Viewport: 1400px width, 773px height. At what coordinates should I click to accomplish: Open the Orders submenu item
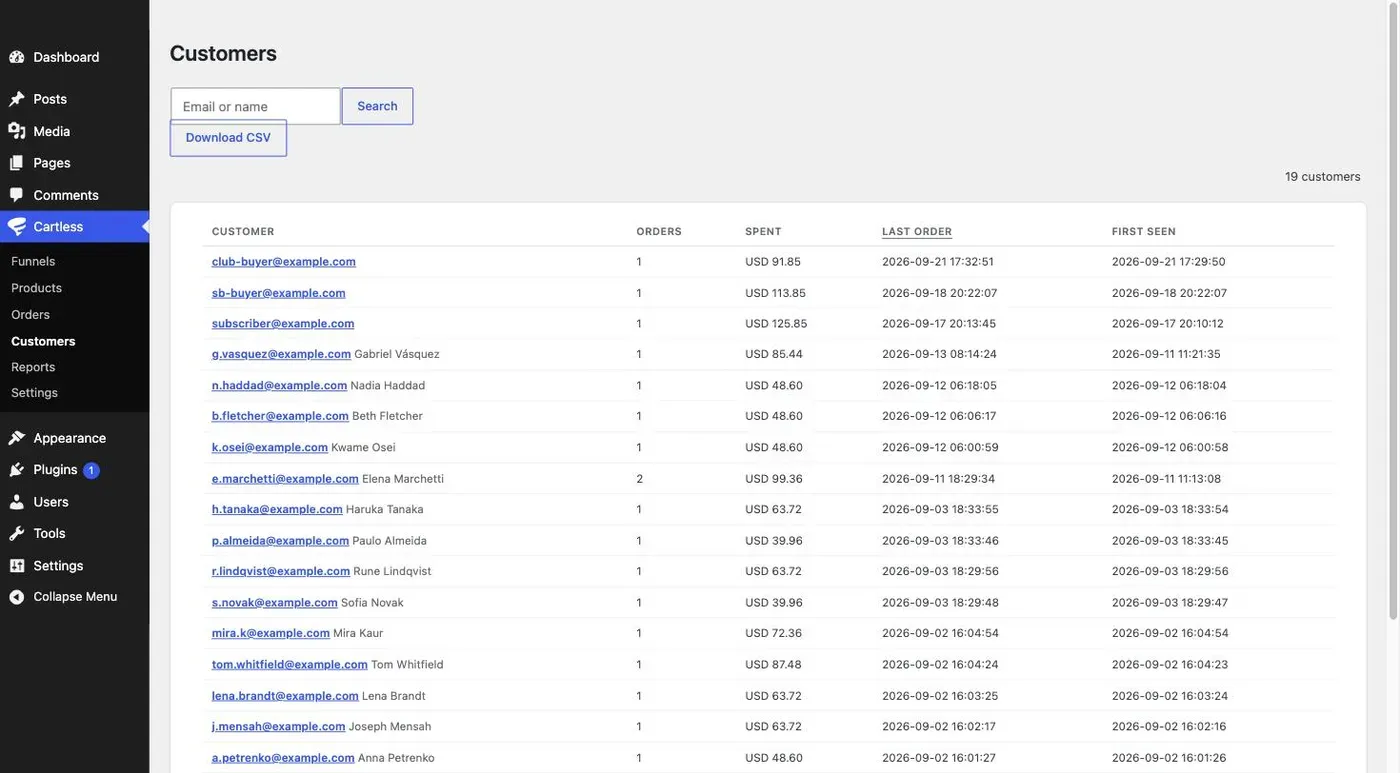pyautogui.click(x=30, y=315)
